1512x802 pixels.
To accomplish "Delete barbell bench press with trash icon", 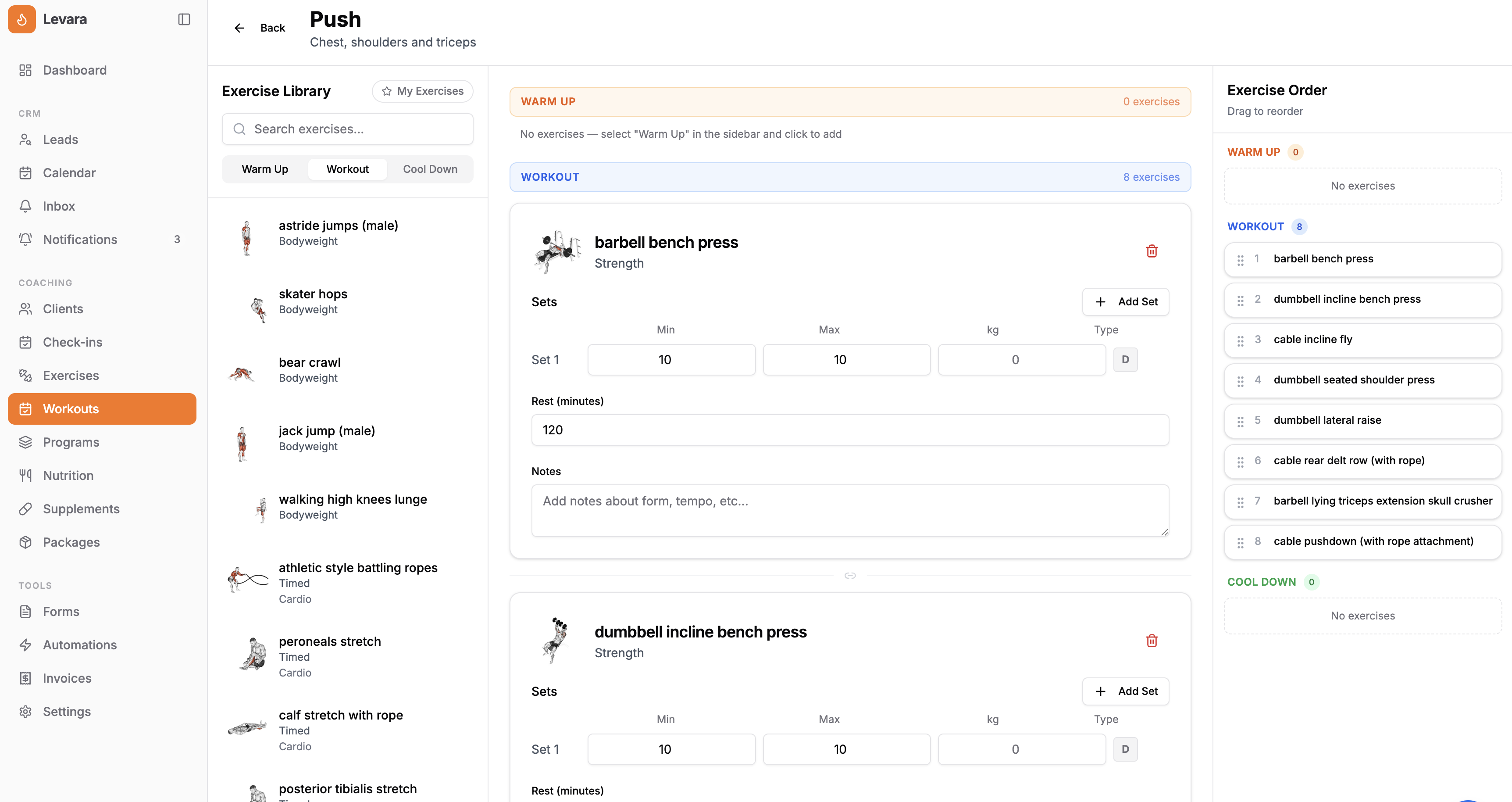I will point(1152,251).
